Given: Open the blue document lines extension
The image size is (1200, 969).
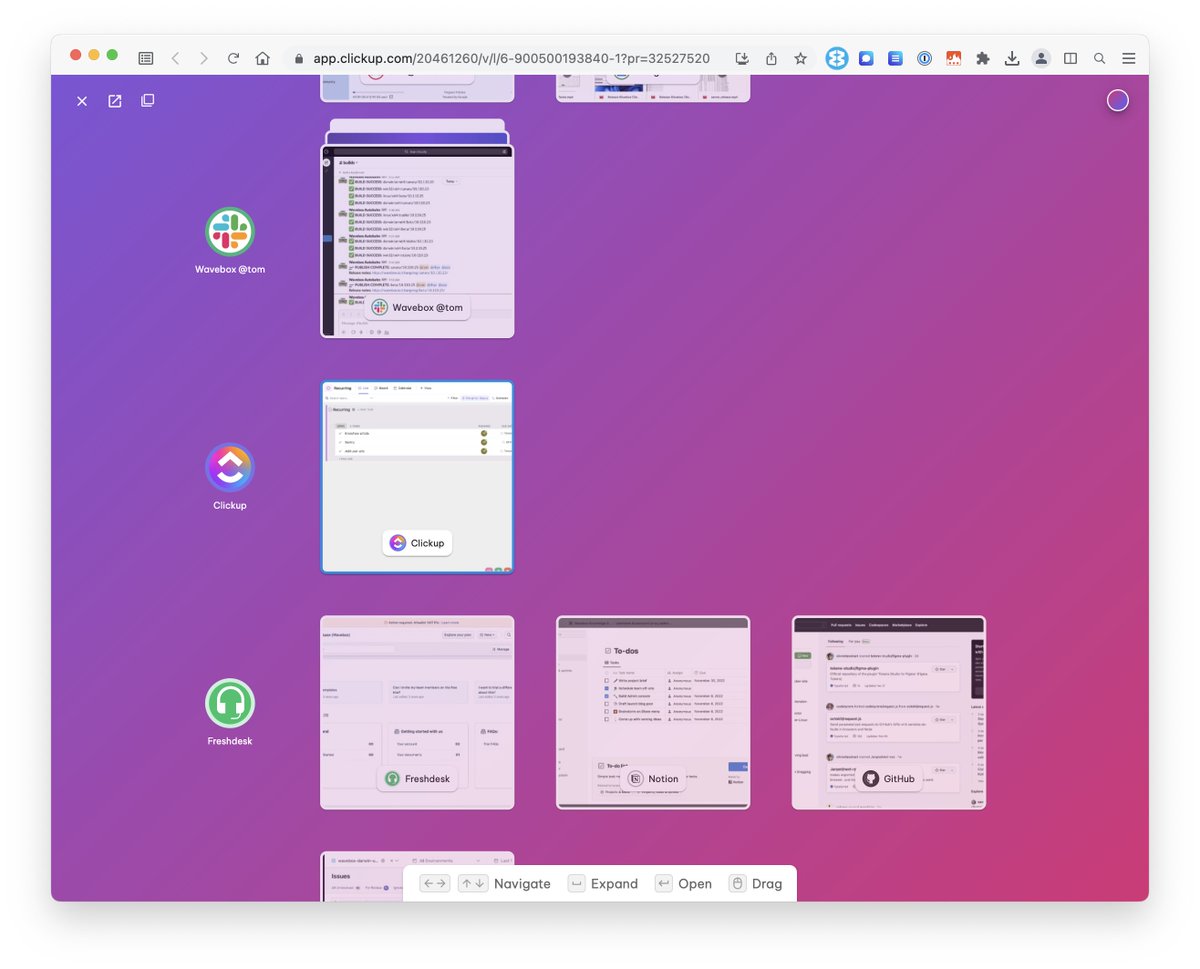Looking at the screenshot, I should (x=895, y=59).
